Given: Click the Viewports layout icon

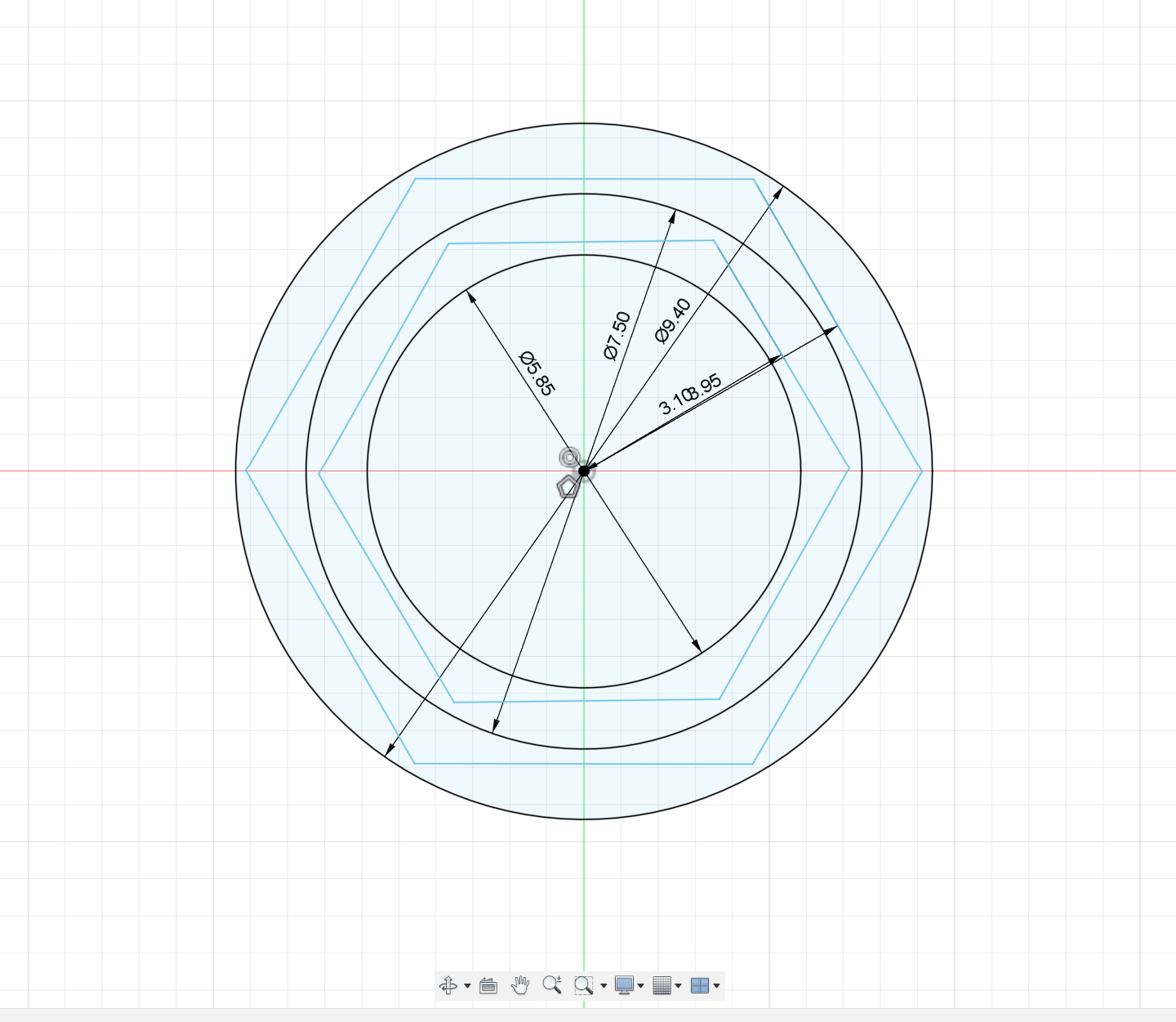Looking at the screenshot, I should tap(701, 985).
